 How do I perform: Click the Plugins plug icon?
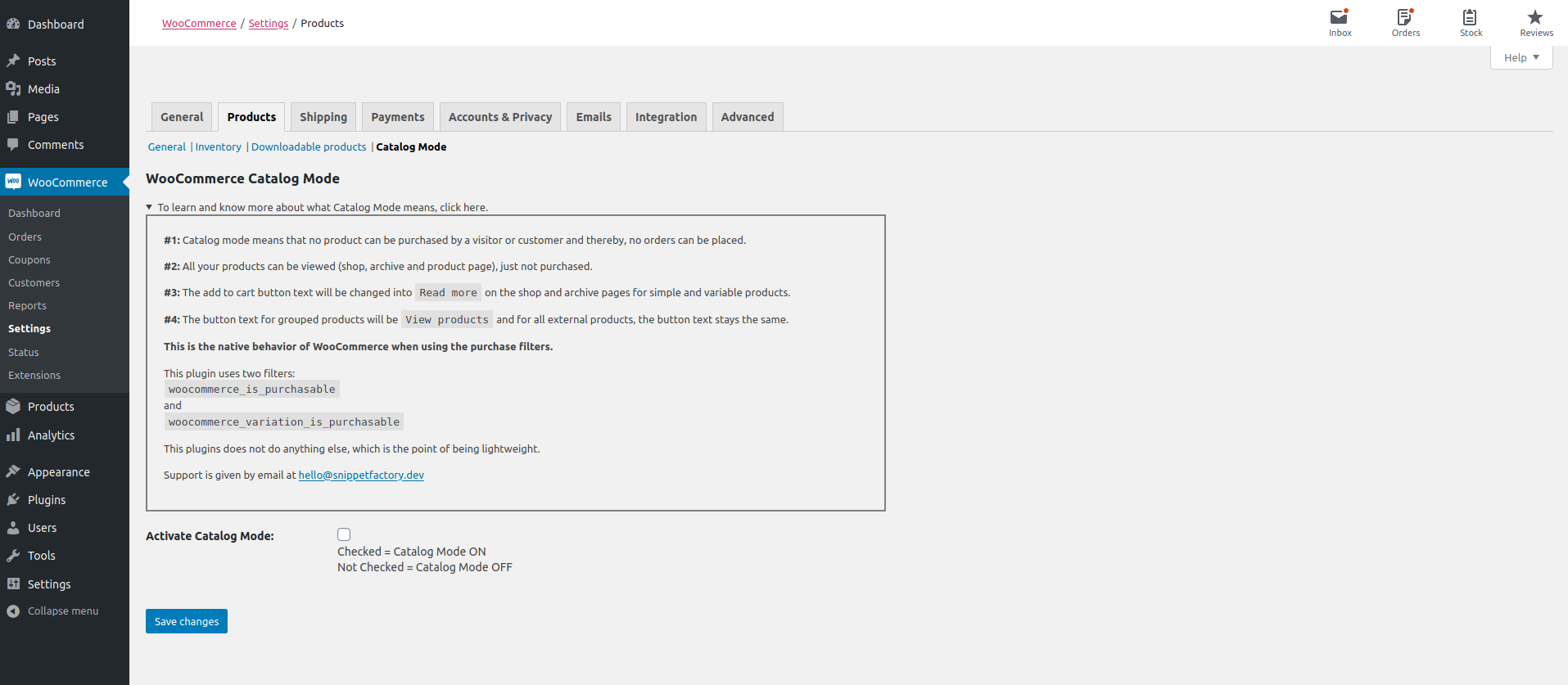point(13,499)
